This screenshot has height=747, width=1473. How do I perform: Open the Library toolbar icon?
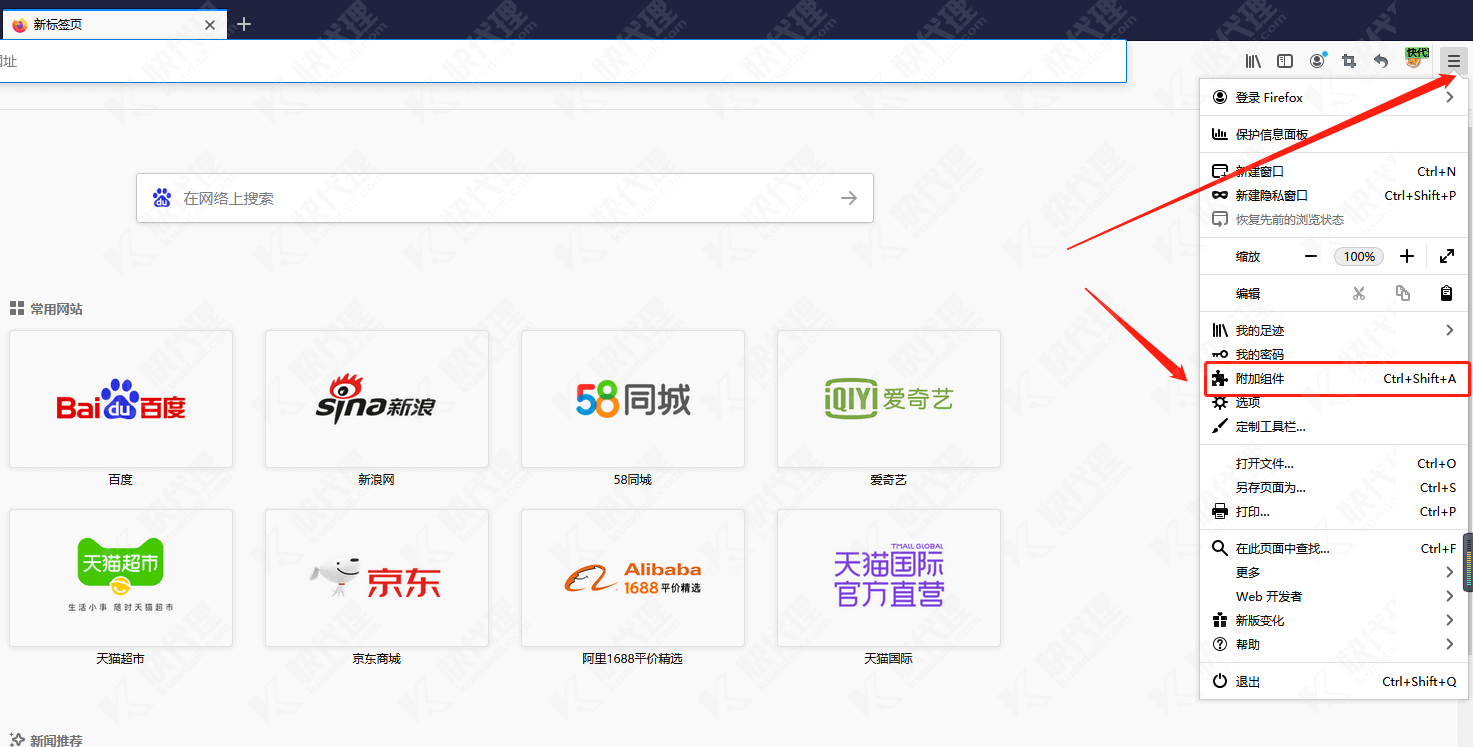tap(1252, 61)
